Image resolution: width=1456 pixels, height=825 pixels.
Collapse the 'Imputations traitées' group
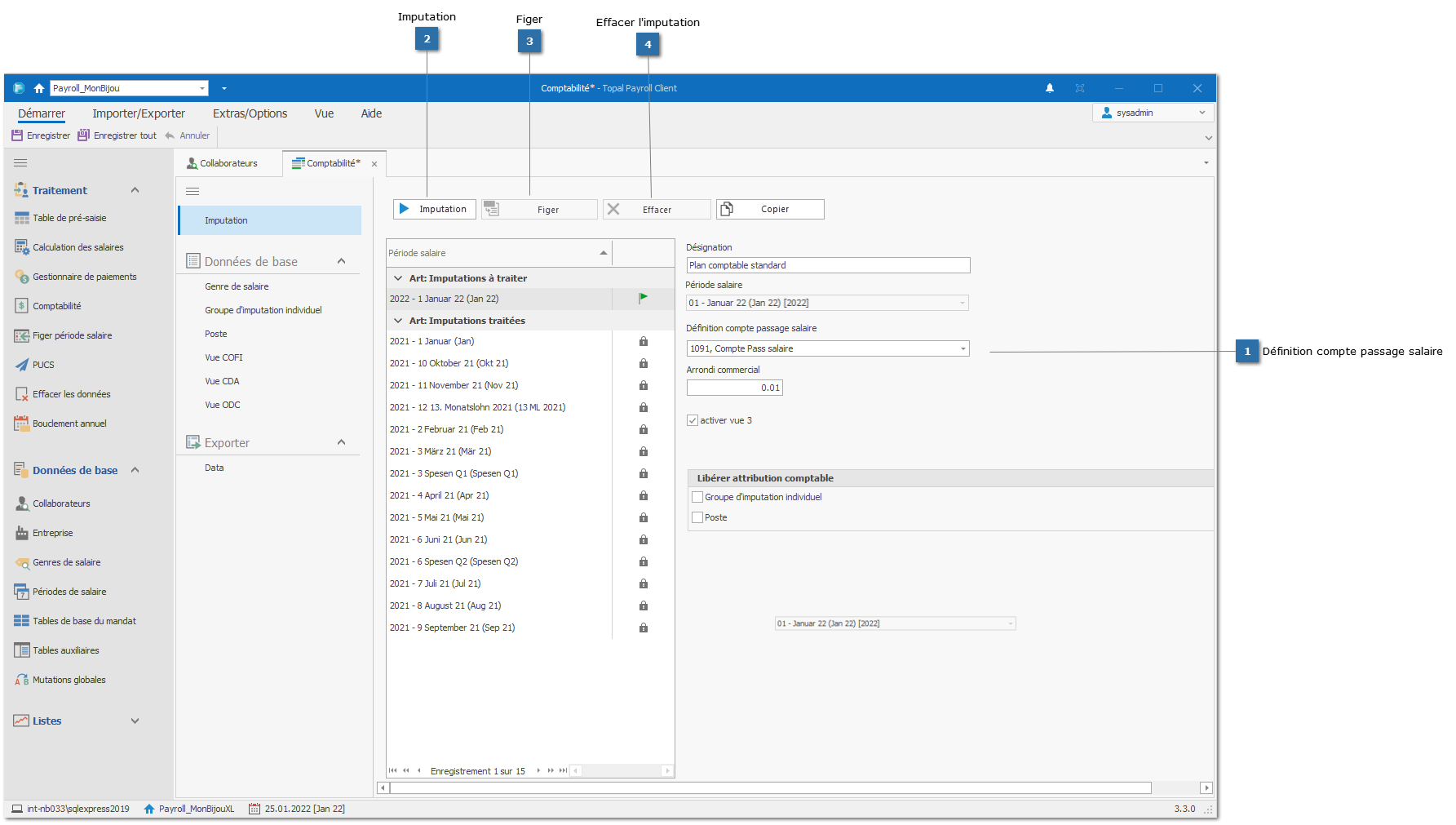(398, 321)
